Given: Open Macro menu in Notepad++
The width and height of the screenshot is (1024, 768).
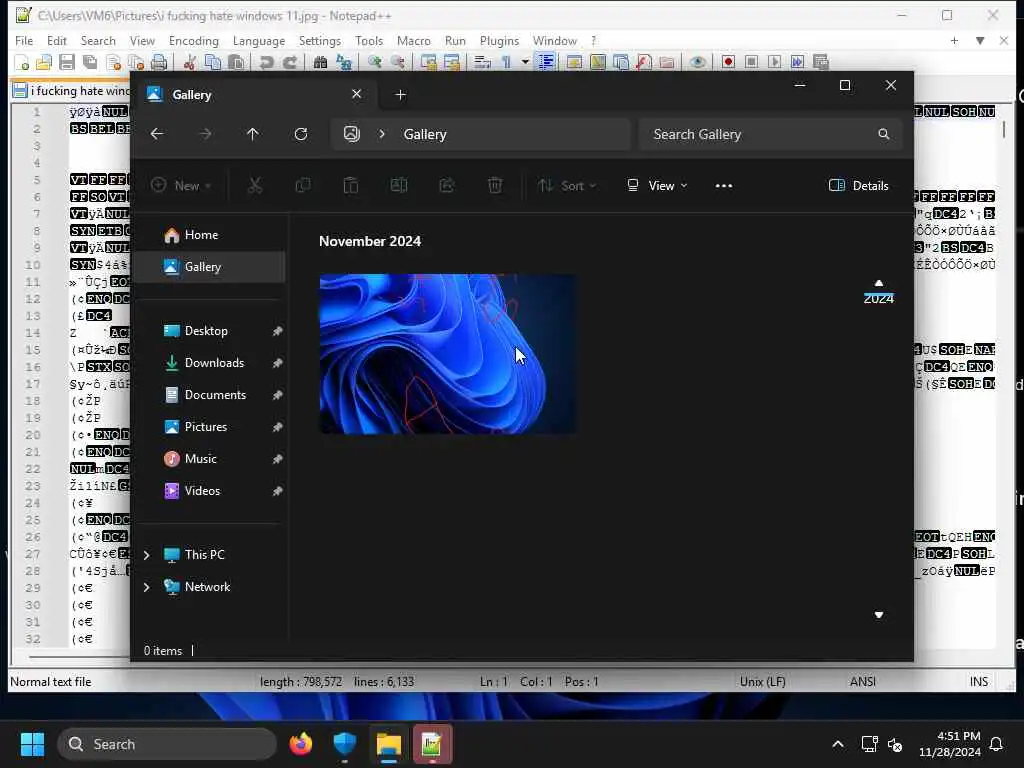Looking at the screenshot, I should click(413, 40).
